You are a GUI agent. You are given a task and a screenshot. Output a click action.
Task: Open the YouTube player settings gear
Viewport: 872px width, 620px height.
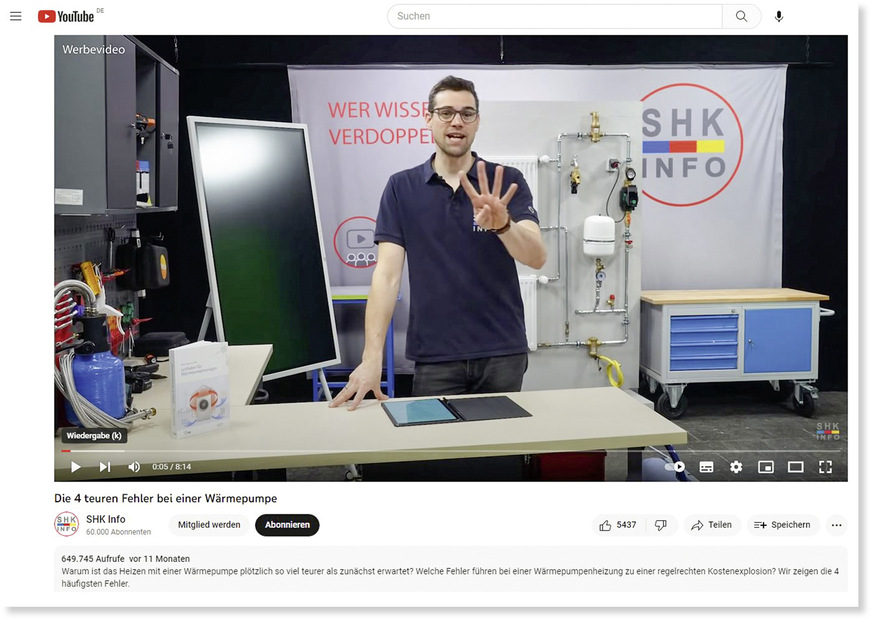[x=735, y=466]
